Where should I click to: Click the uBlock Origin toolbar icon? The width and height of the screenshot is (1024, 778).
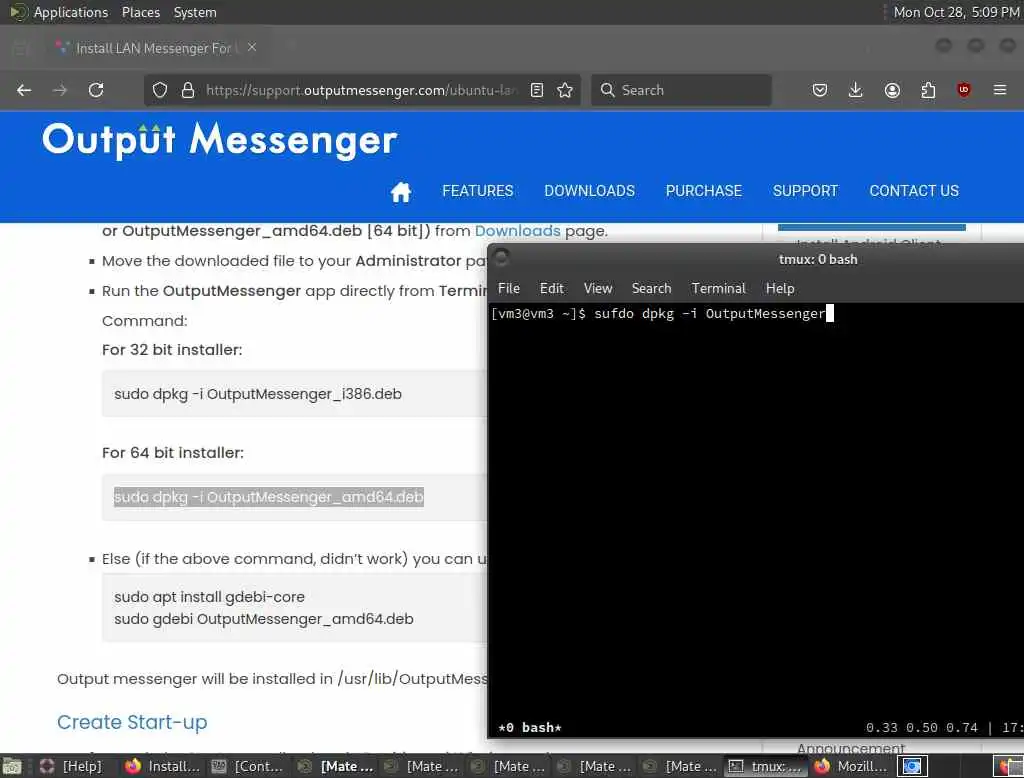point(964,90)
